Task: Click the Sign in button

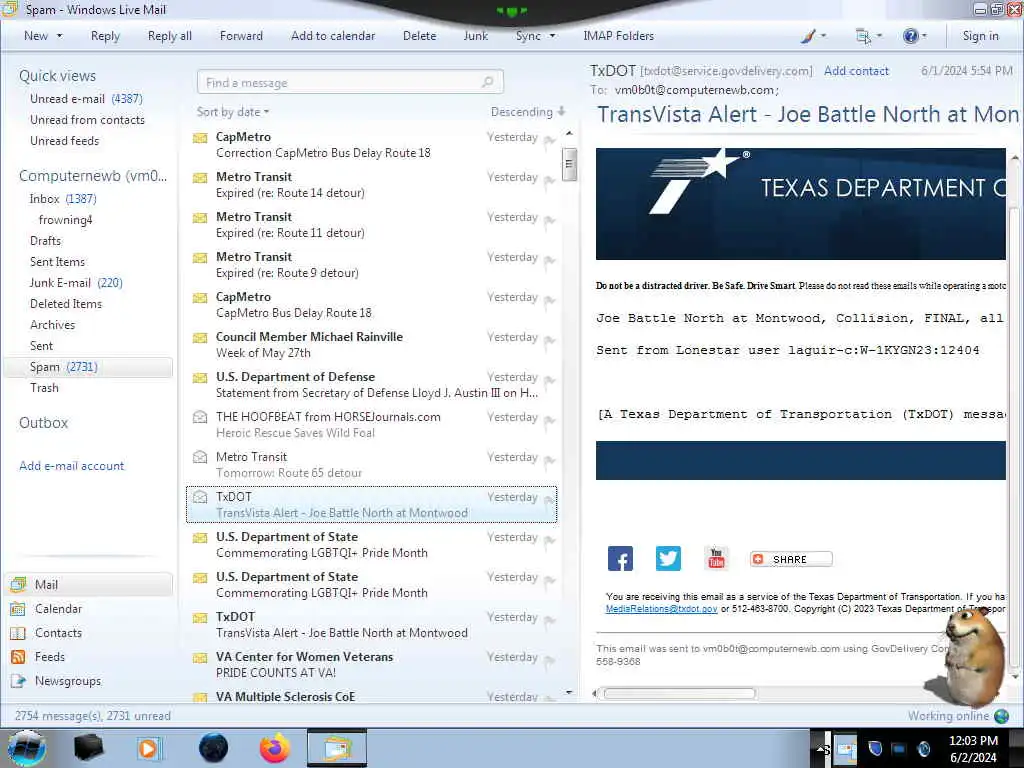Action: 980,36
